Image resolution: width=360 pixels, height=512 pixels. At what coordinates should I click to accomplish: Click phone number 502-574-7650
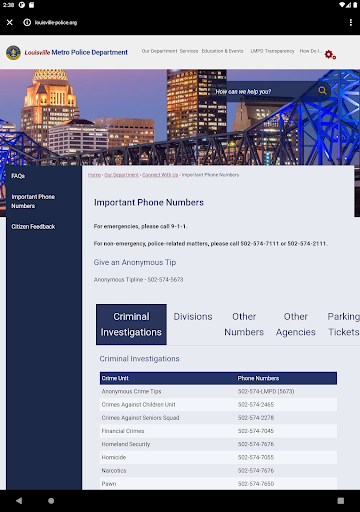(256, 484)
